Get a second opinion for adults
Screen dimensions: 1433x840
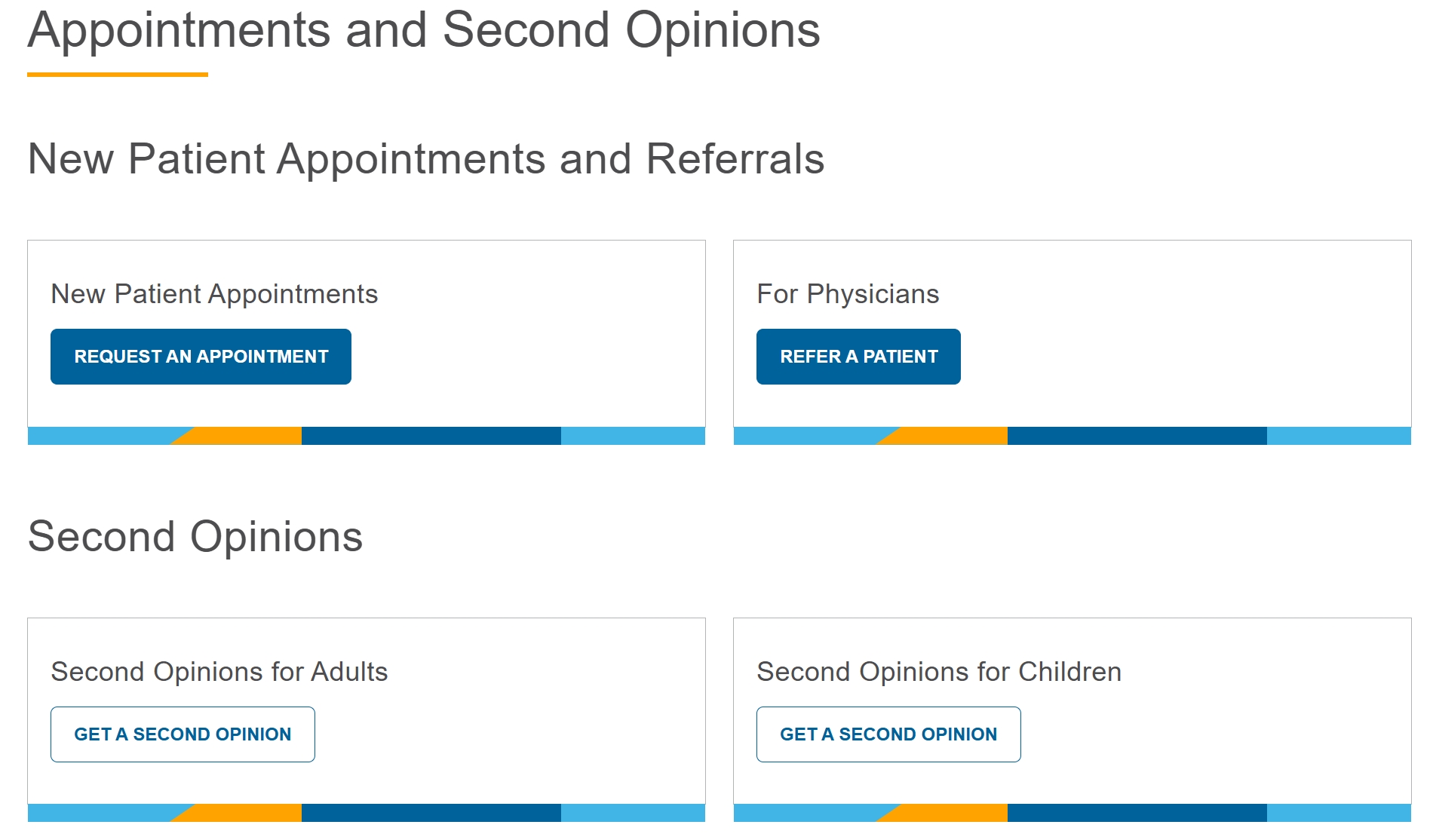183,734
